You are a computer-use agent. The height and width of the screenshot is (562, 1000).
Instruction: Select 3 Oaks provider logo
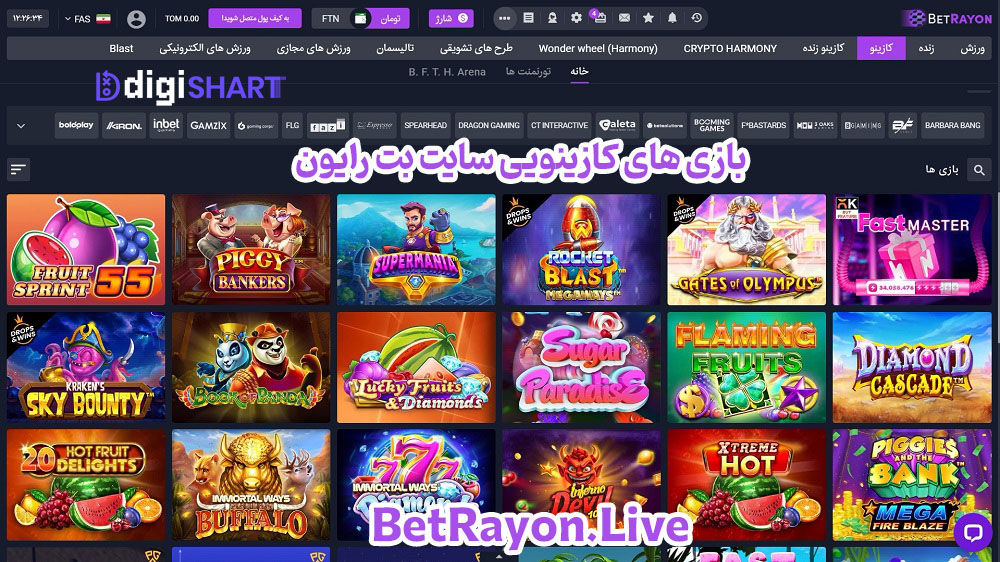click(x=815, y=126)
